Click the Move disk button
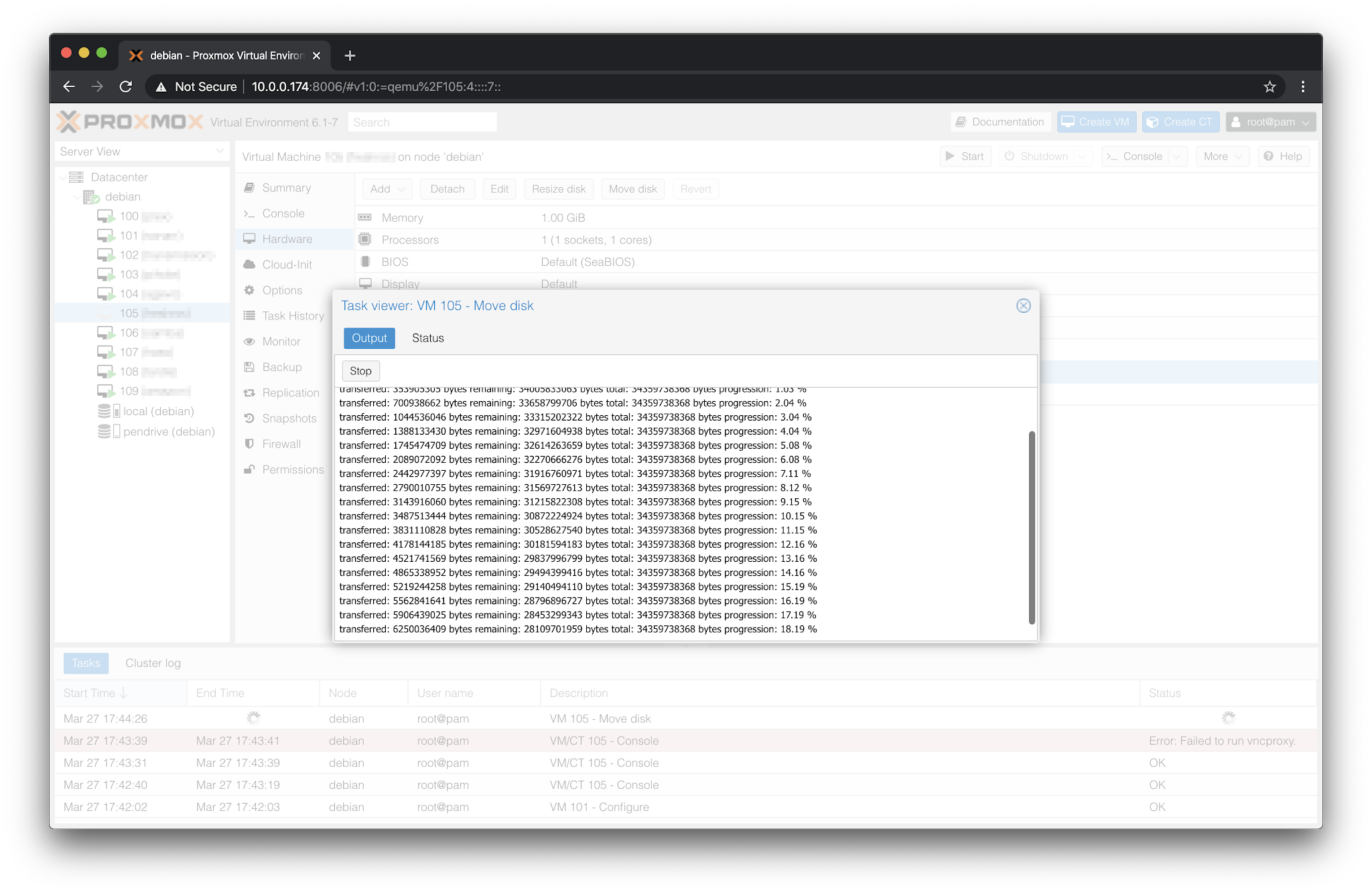The image size is (1372, 894). tap(632, 189)
